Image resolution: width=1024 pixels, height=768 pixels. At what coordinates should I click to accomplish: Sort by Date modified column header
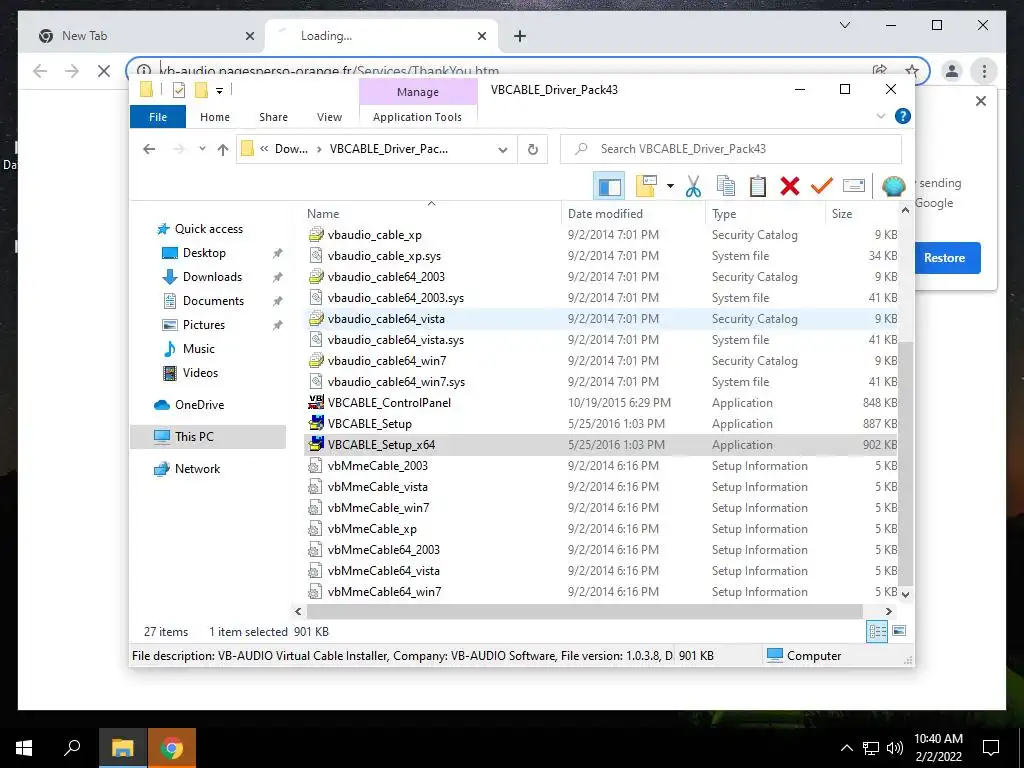pos(633,214)
